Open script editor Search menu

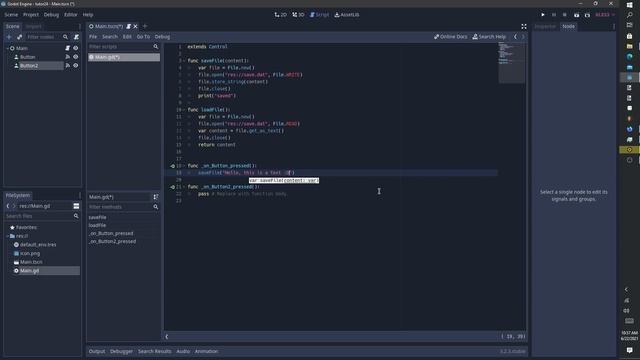(110, 37)
